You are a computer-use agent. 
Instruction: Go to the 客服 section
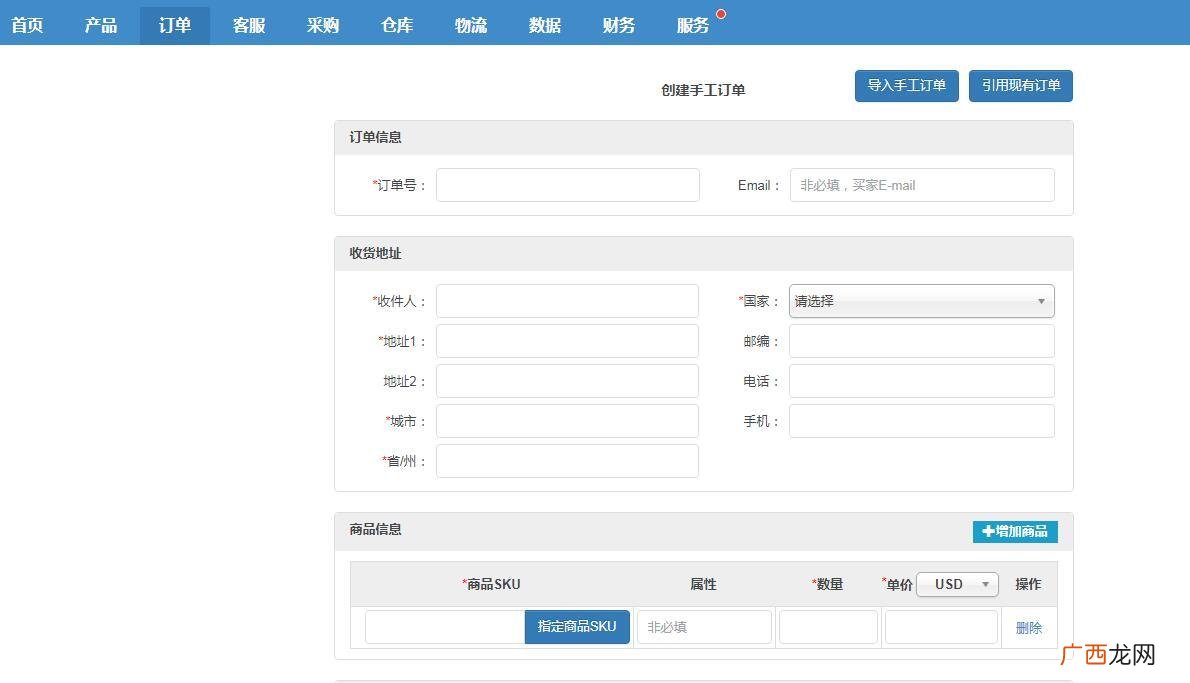(249, 25)
